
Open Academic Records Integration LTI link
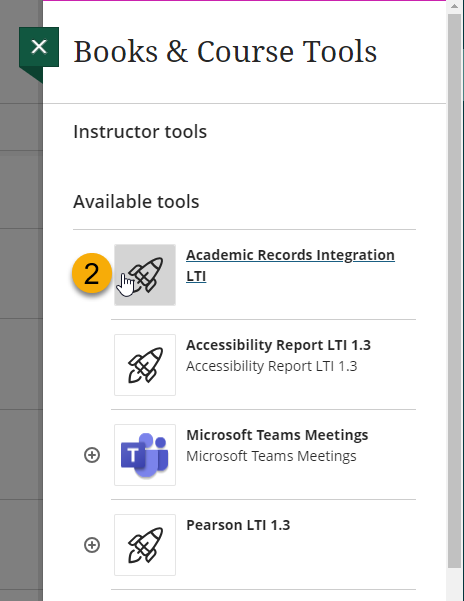click(x=290, y=265)
